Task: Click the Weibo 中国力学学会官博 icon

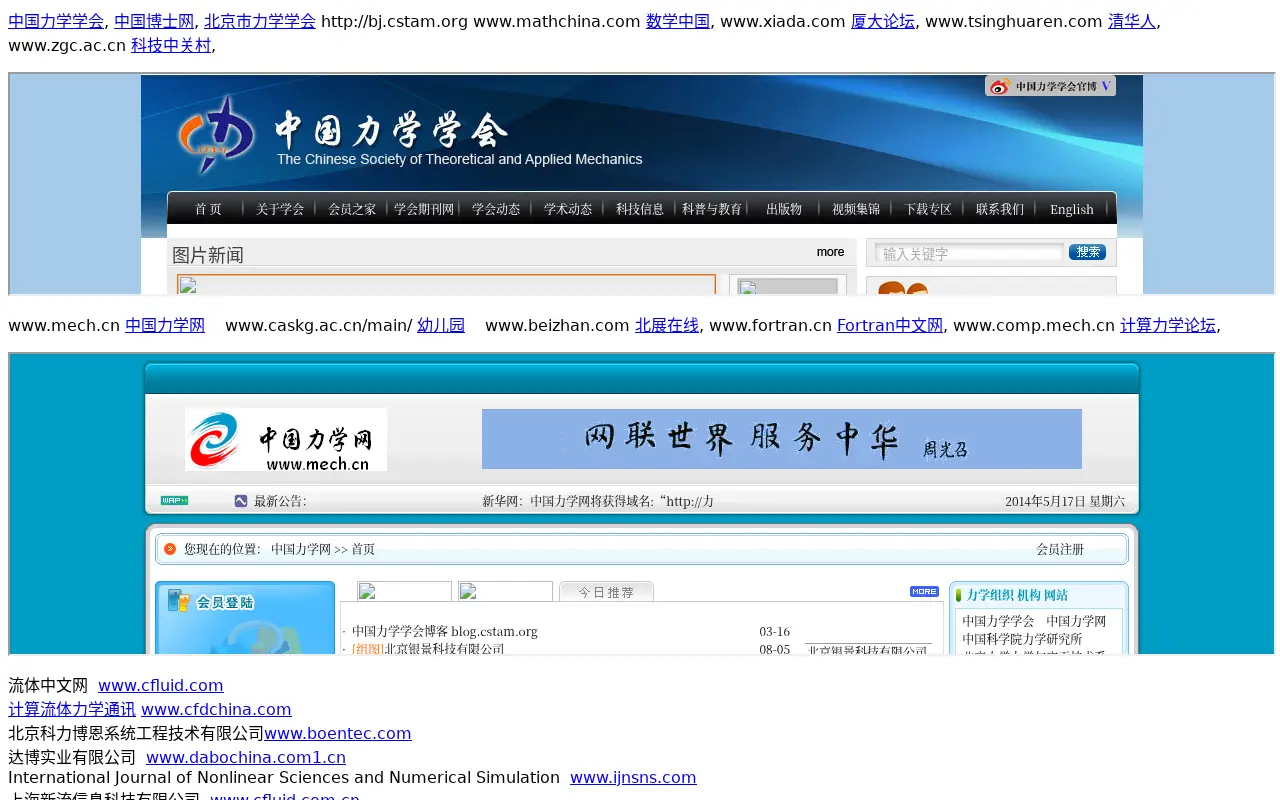Action: pyautogui.click(x=998, y=87)
